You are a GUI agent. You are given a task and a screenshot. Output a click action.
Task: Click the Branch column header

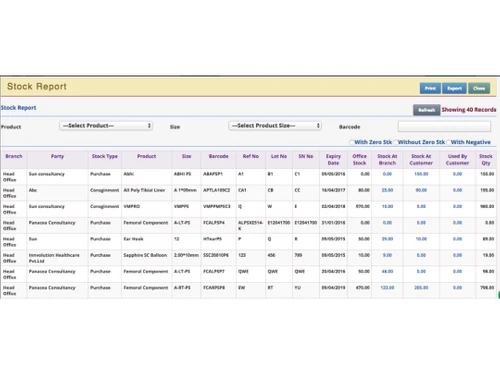pyautogui.click(x=14, y=156)
